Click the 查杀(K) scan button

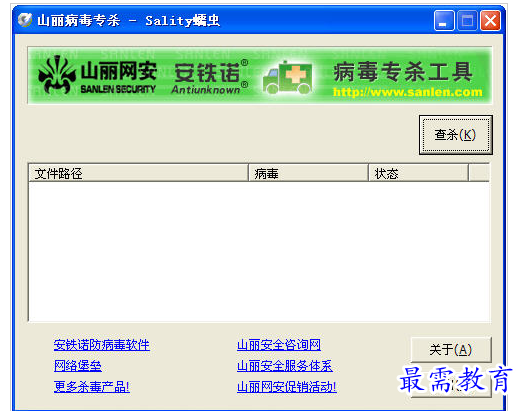coord(455,135)
